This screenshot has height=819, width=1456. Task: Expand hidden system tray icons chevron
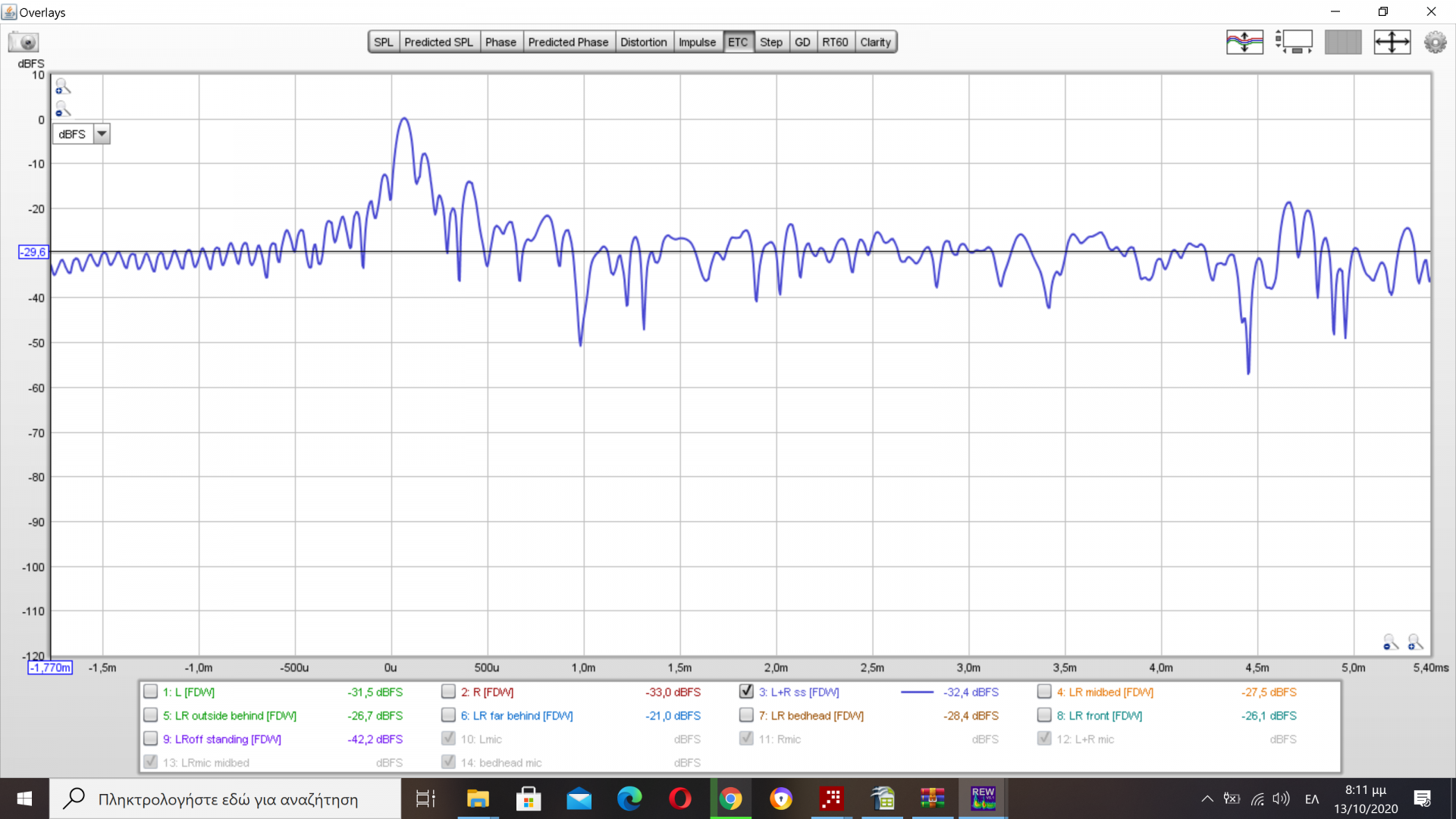pos(1207,799)
